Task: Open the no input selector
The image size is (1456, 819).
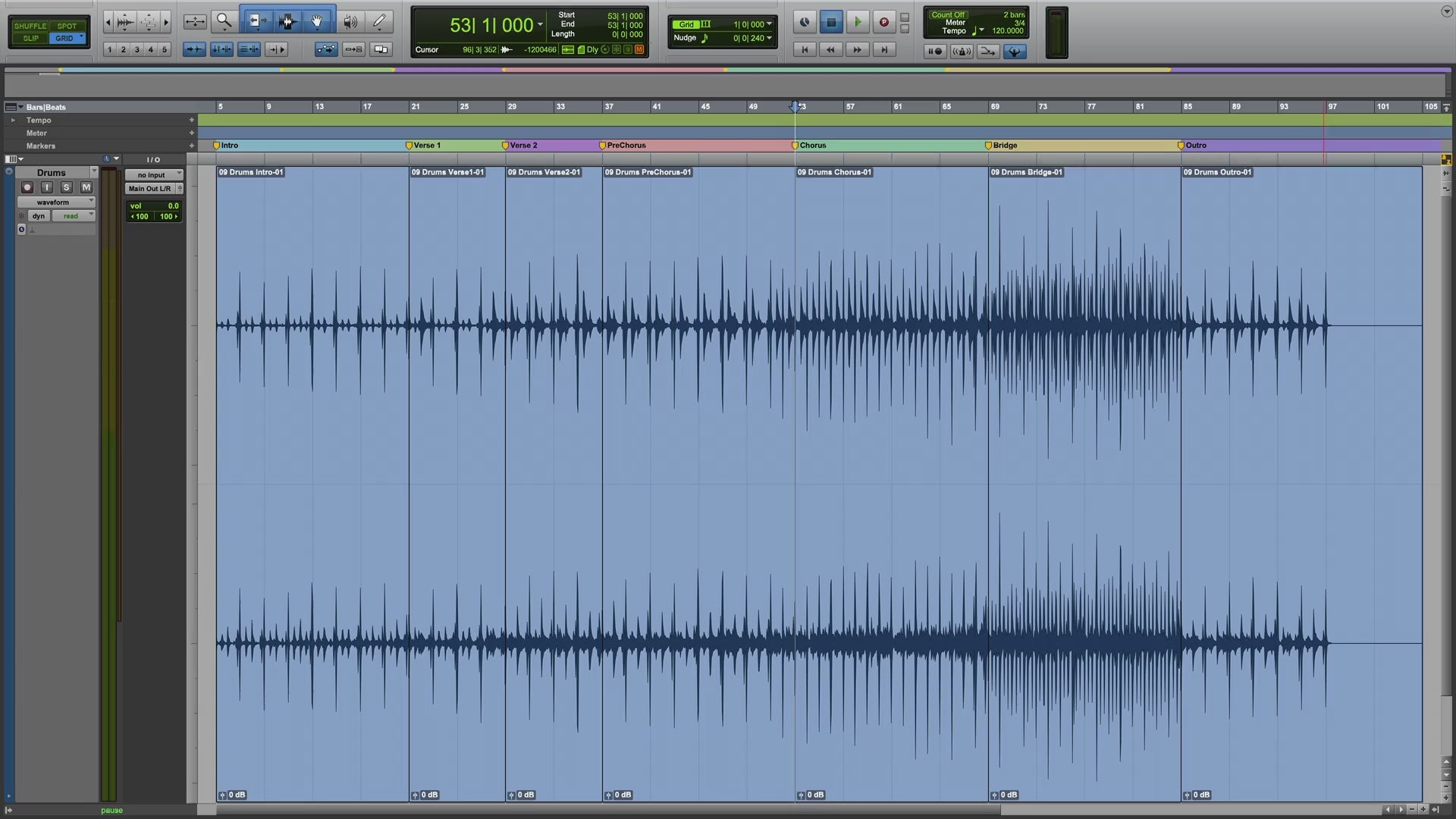Action: click(x=154, y=174)
